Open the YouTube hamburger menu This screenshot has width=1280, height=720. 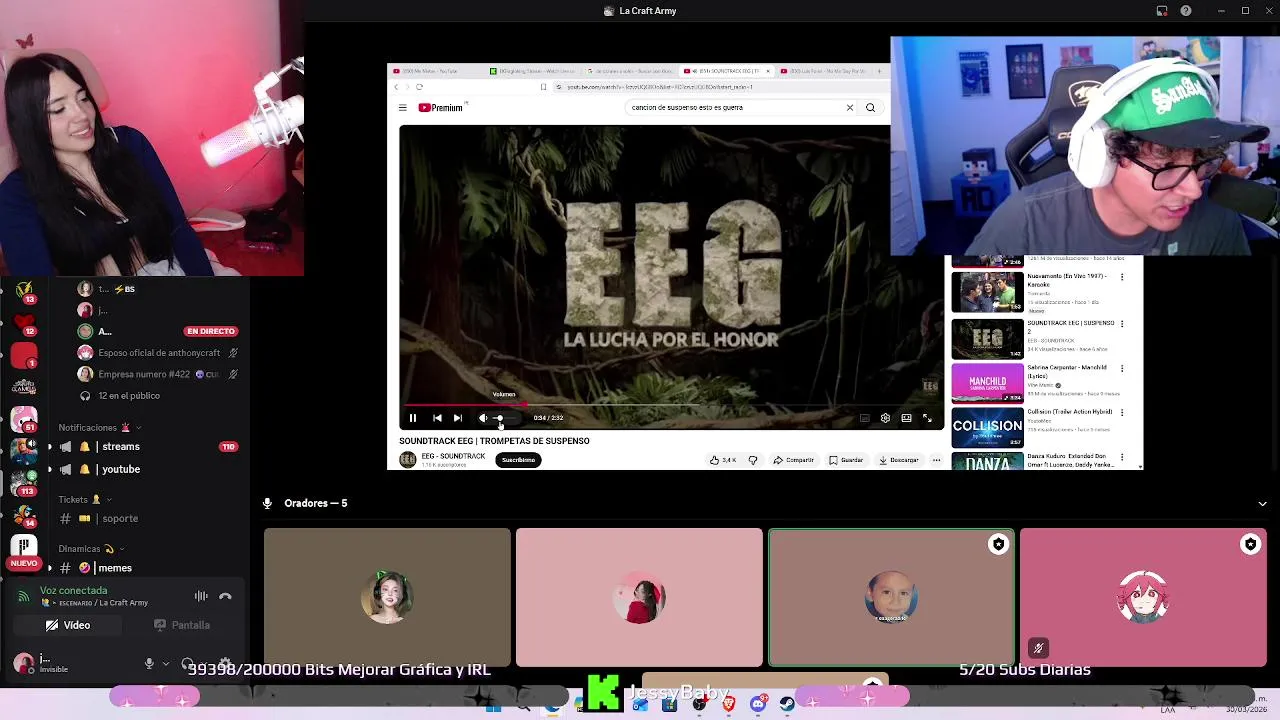pos(402,107)
